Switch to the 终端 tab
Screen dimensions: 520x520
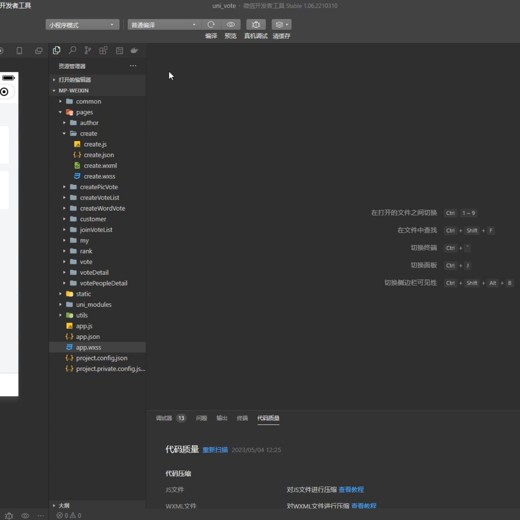pos(242,418)
